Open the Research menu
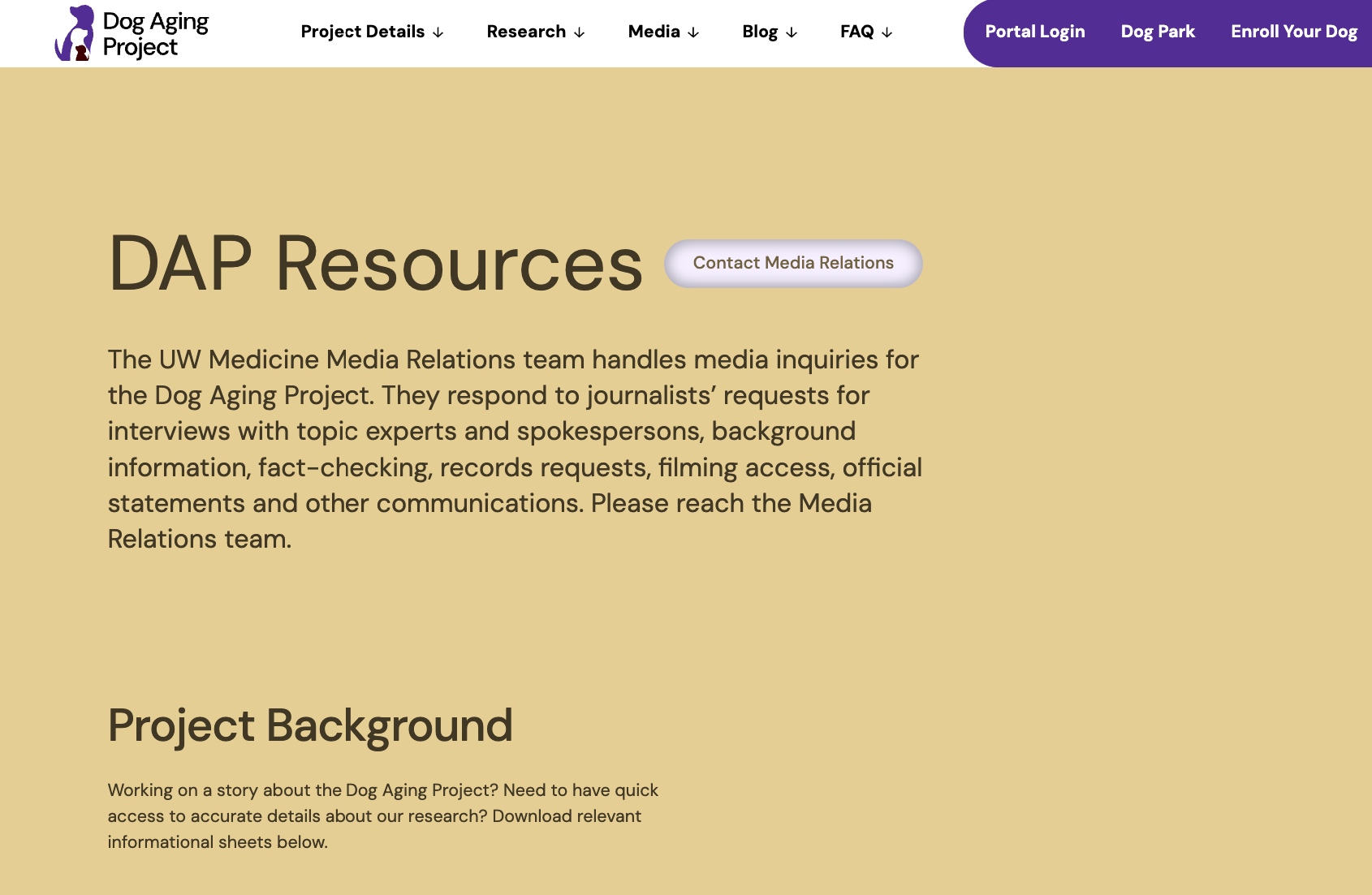 pos(526,32)
